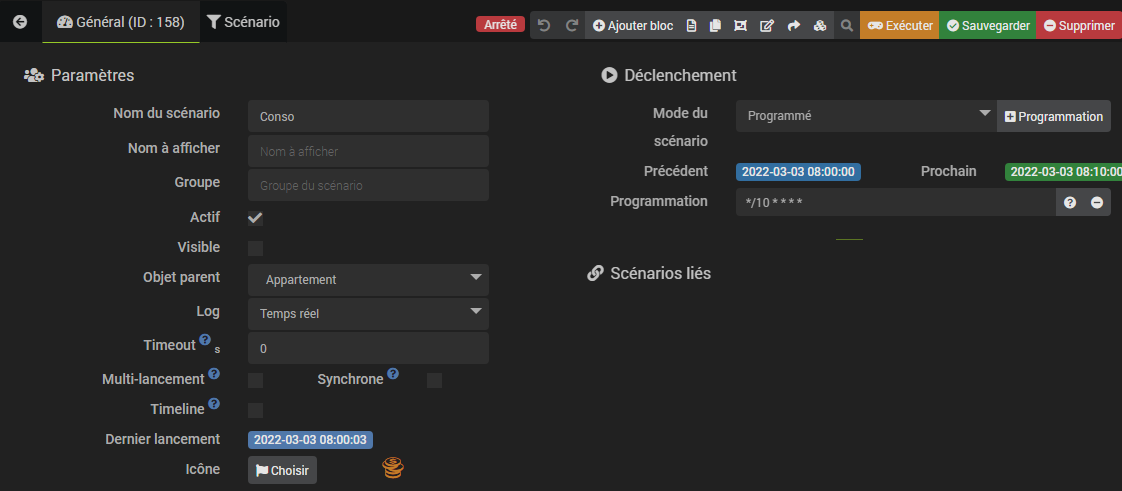Image resolution: width=1122 pixels, height=491 pixels.
Task: Open the log file icon
Action: pyautogui.click(x=691, y=25)
